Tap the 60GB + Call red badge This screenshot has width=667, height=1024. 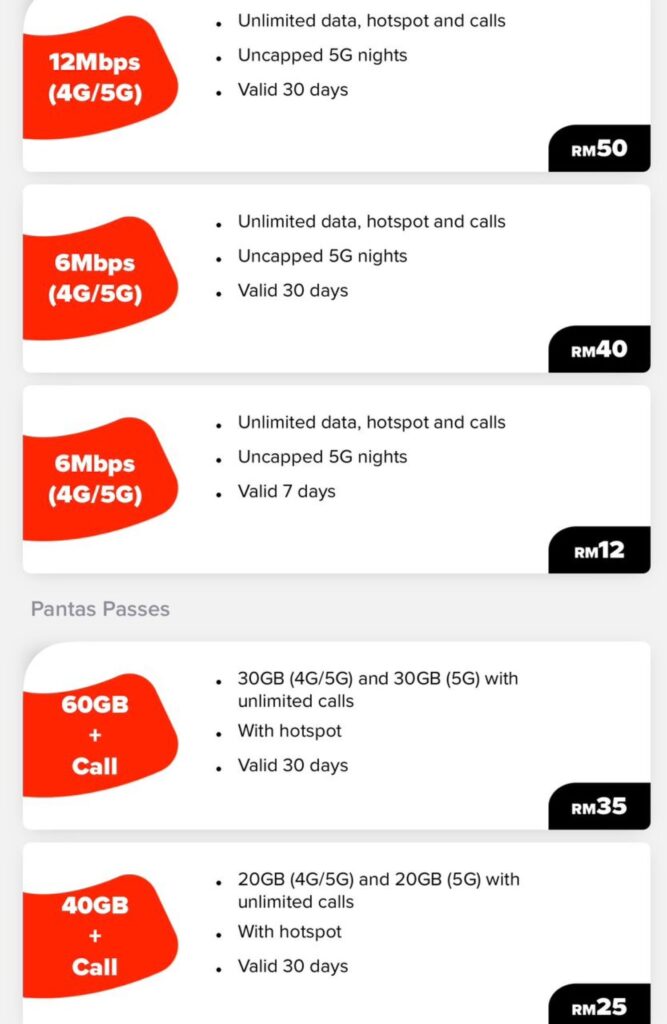point(99,735)
